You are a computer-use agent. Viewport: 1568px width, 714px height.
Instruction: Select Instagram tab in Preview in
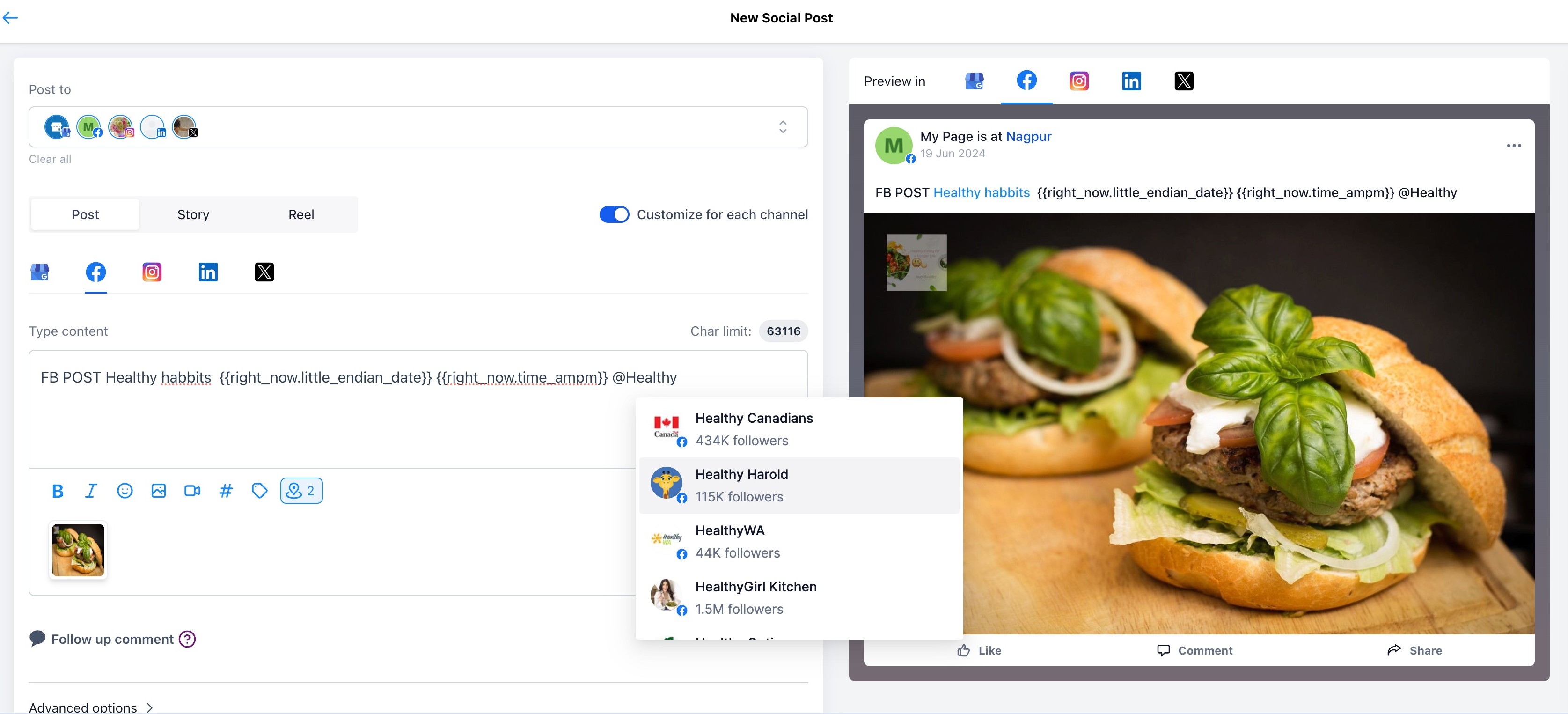point(1078,81)
